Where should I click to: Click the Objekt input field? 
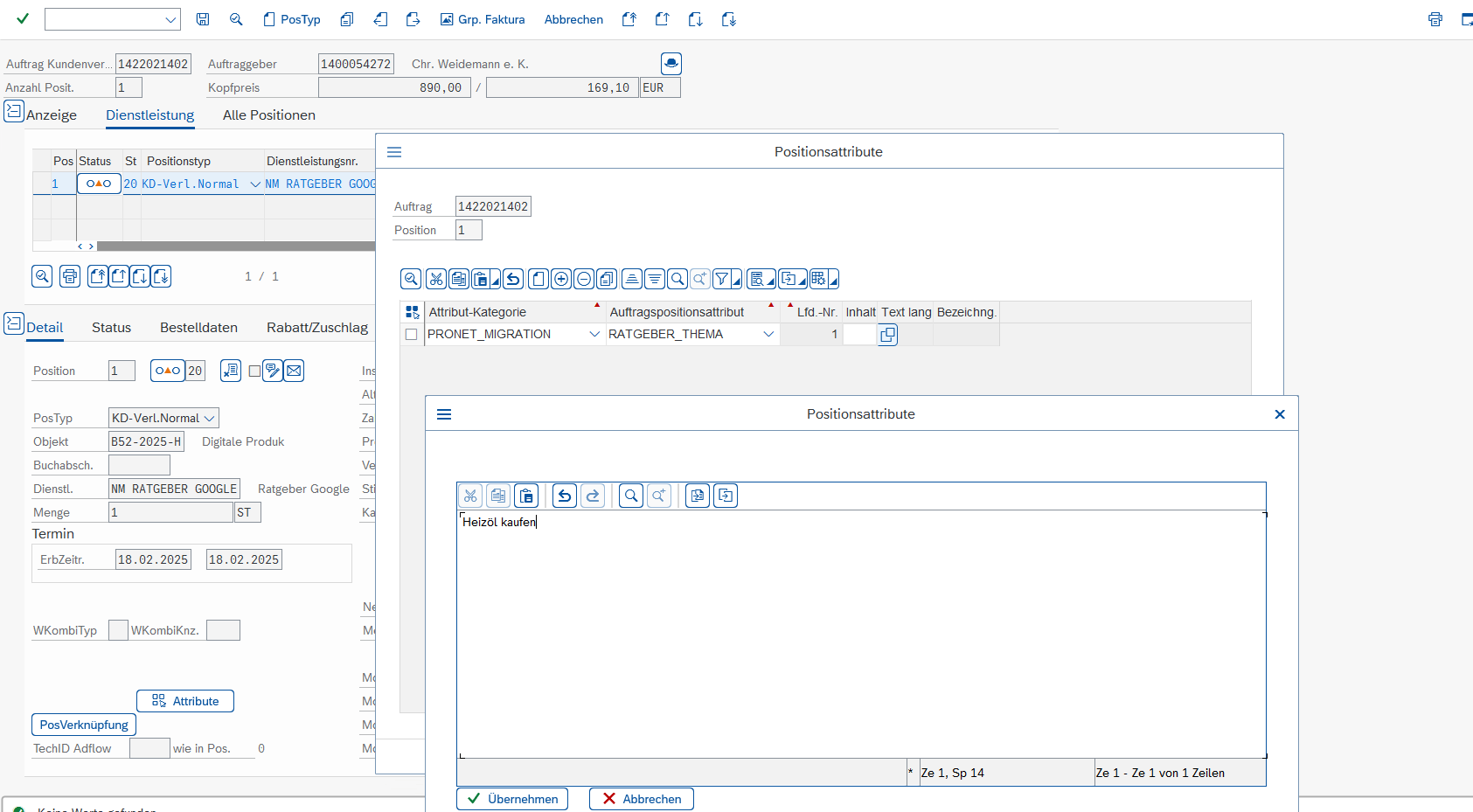146,441
